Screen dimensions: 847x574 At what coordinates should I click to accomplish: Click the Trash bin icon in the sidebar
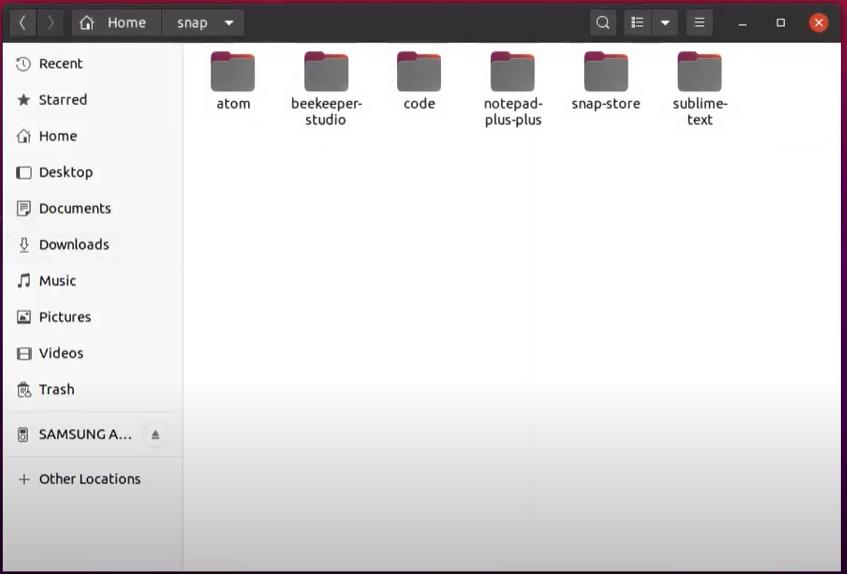(24, 389)
